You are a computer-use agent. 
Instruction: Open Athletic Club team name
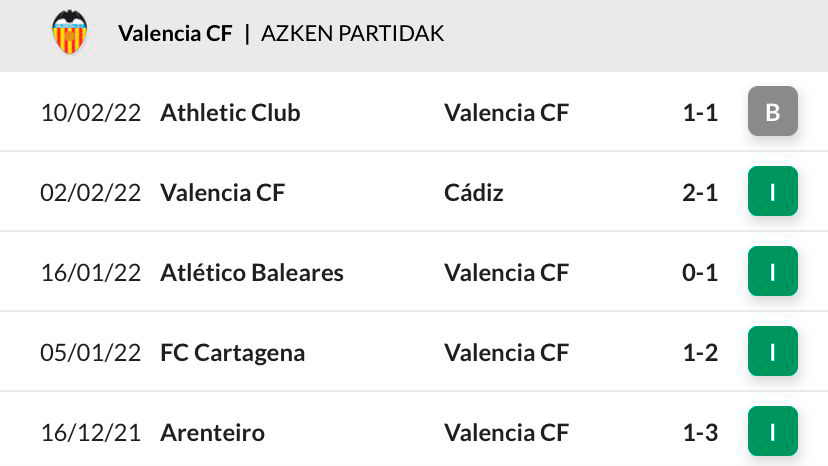[230, 113]
